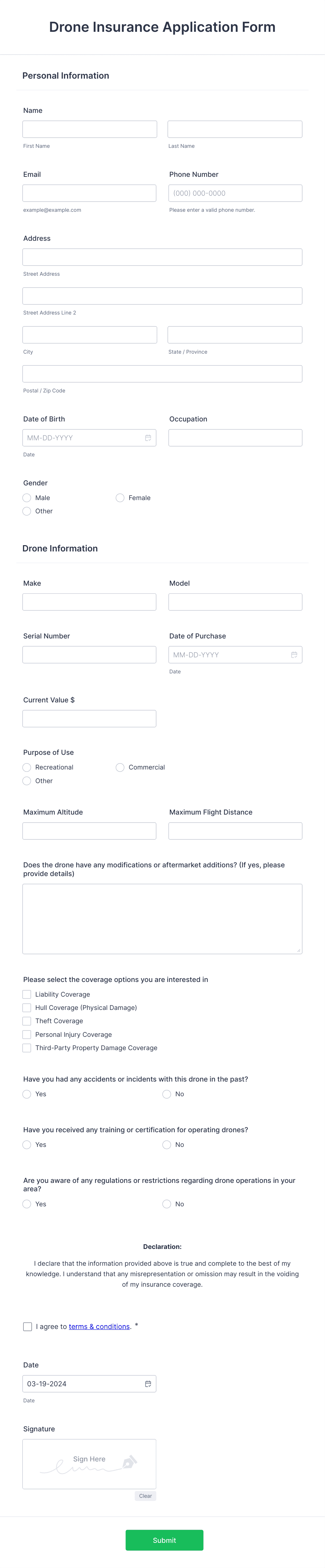Click the drone modifications text area
325x1568 pixels.
click(x=162, y=917)
